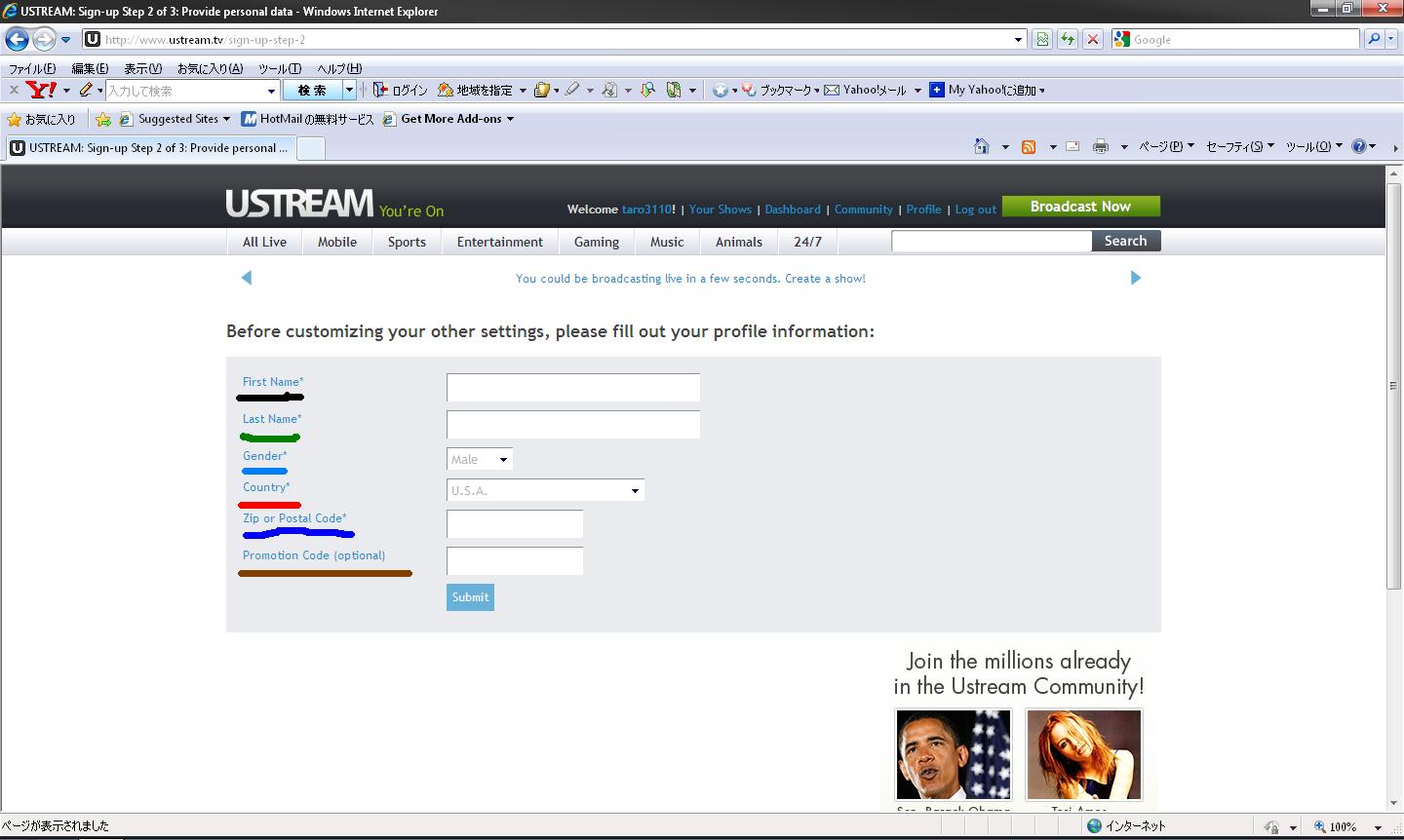Click the left blue arrow on announcement banner

pos(247,278)
